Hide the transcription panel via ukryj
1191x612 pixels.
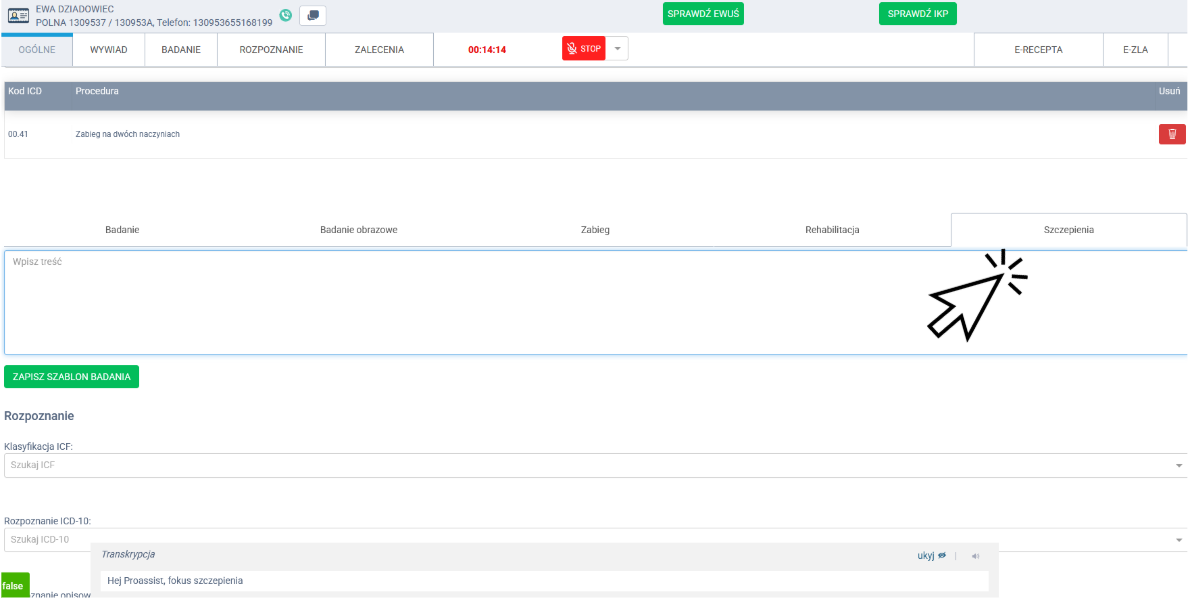pos(931,555)
